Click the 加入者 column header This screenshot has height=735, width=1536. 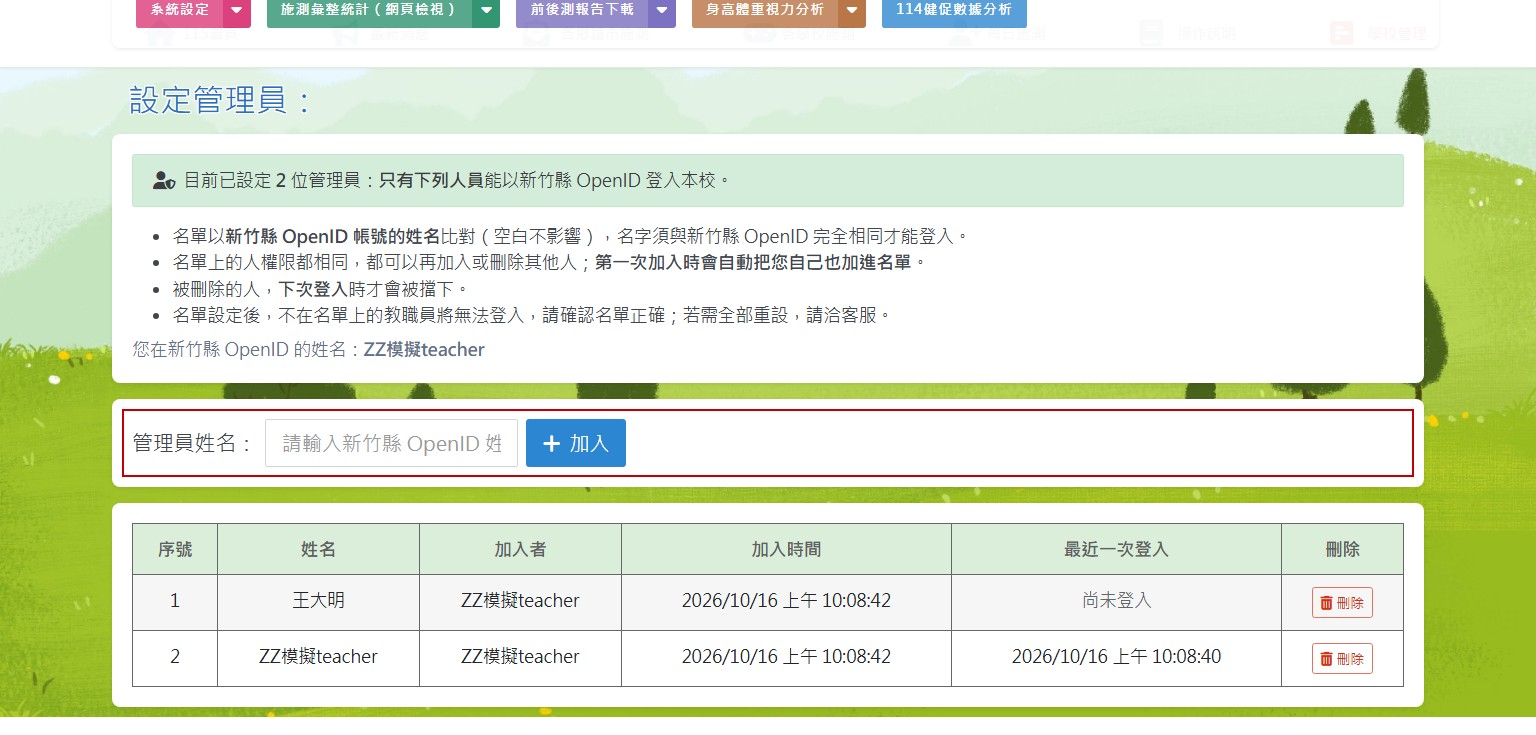click(x=520, y=549)
